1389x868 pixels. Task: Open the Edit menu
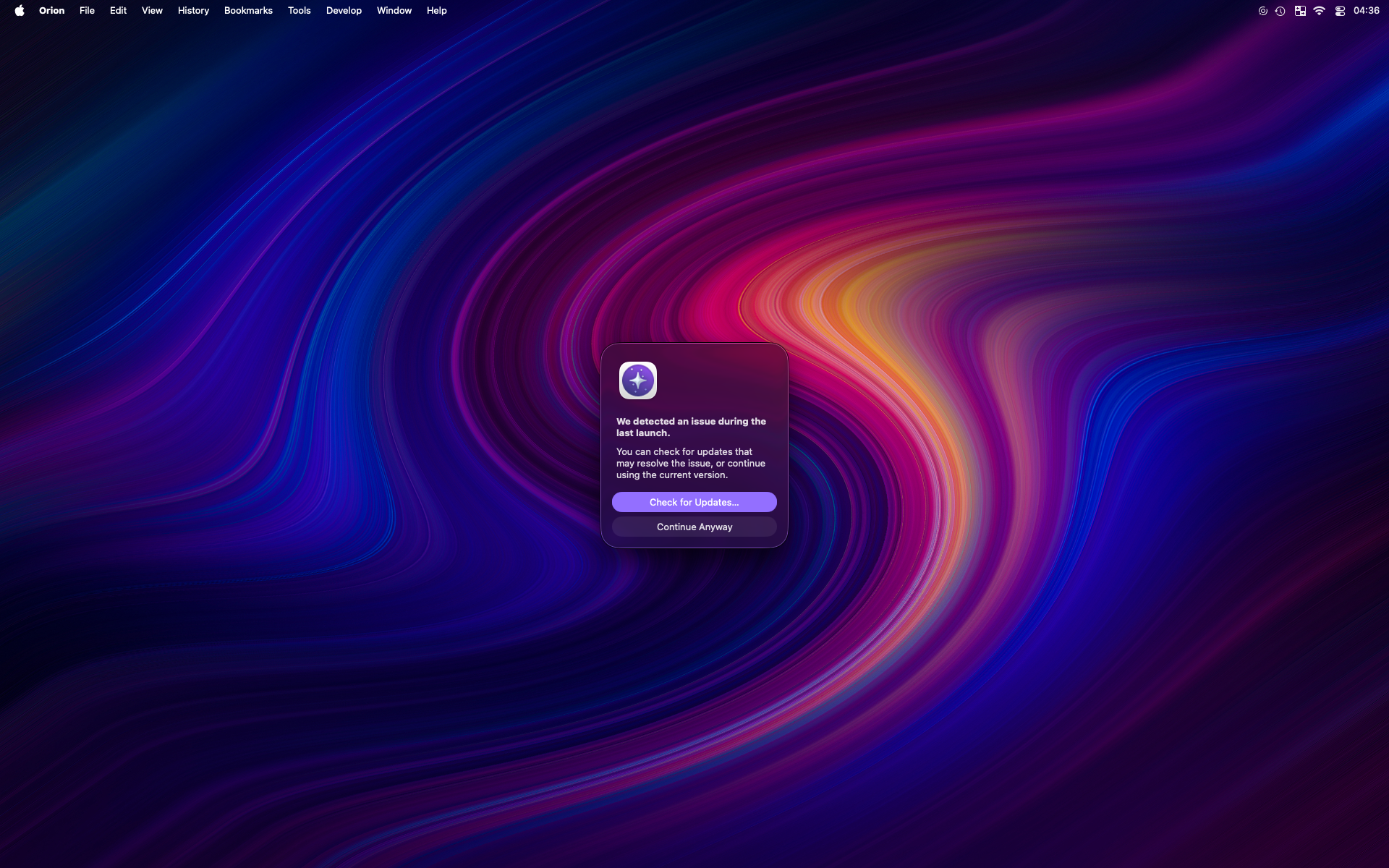118,10
